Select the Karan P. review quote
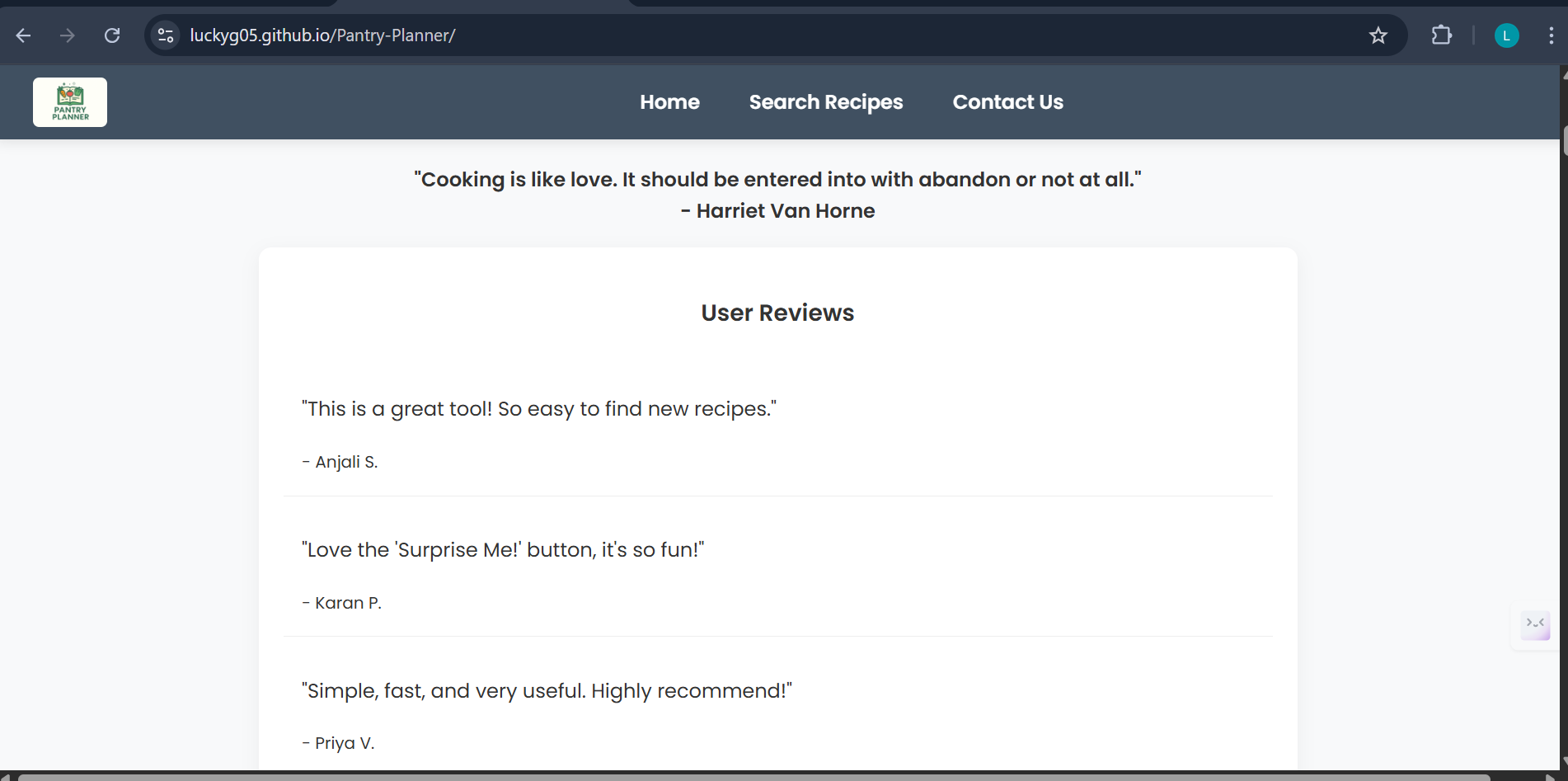Viewport: 1568px width, 781px height. click(503, 550)
